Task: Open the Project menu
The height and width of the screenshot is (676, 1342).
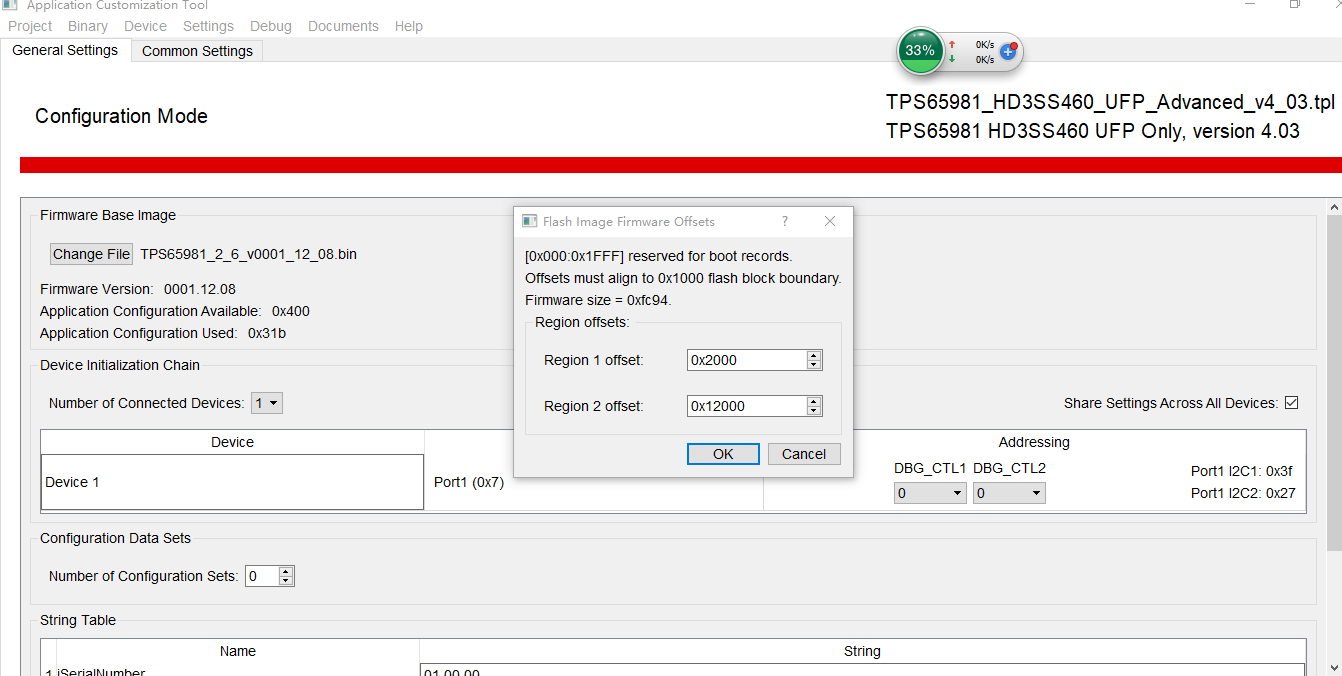Action: tap(30, 26)
